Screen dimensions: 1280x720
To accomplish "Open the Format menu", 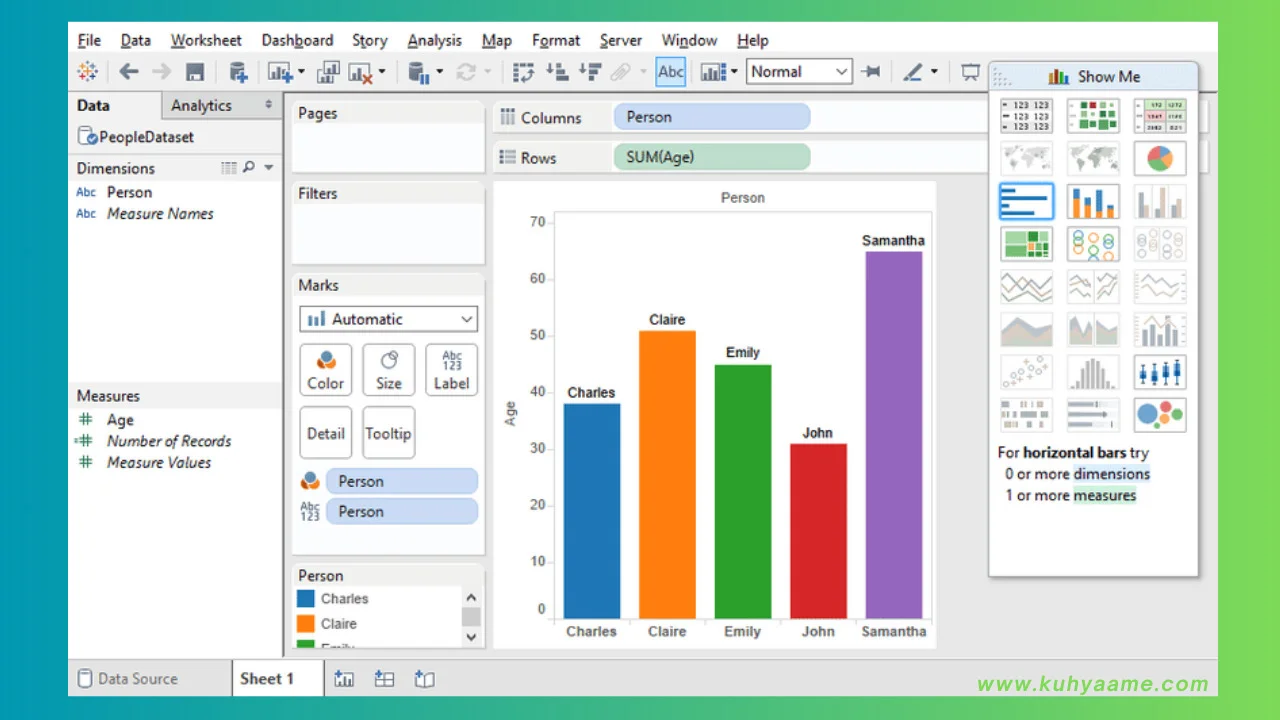I will (x=556, y=40).
